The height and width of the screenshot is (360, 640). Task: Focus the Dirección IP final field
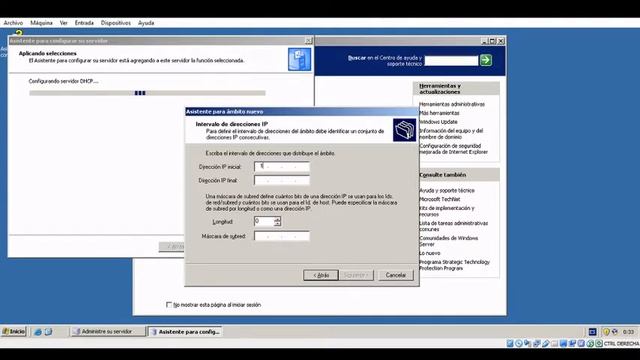[x=282, y=180]
